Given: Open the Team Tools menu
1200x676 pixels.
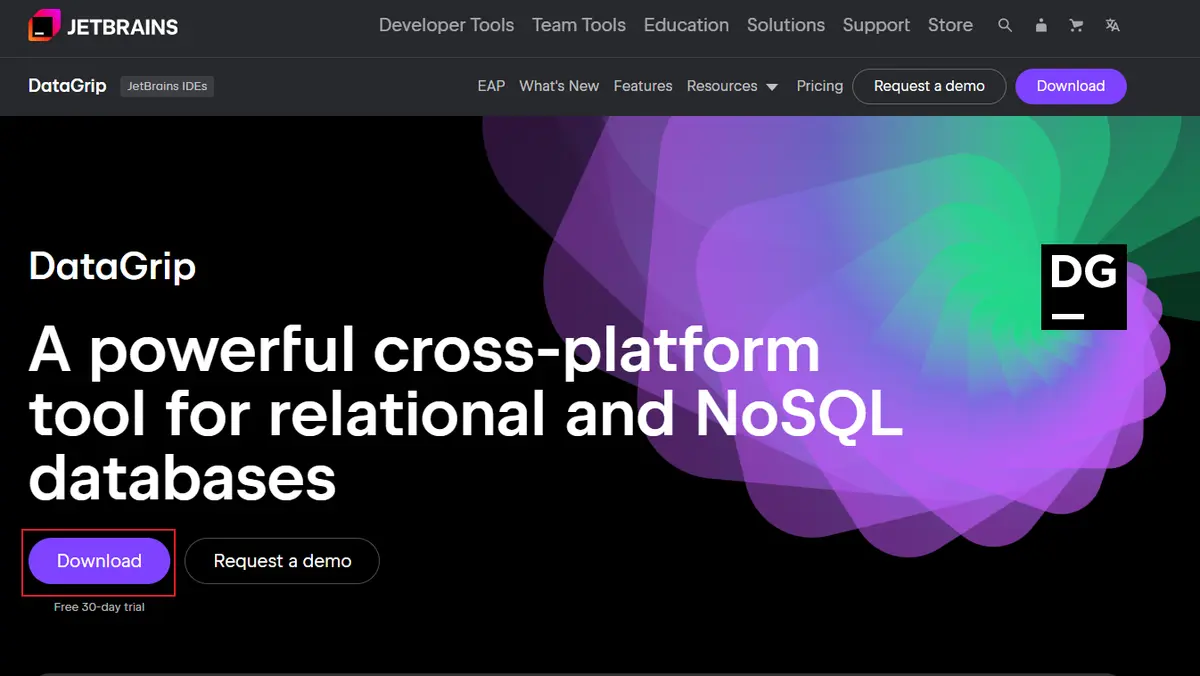Looking at the screenshot, I should click(x=579, y=26).
